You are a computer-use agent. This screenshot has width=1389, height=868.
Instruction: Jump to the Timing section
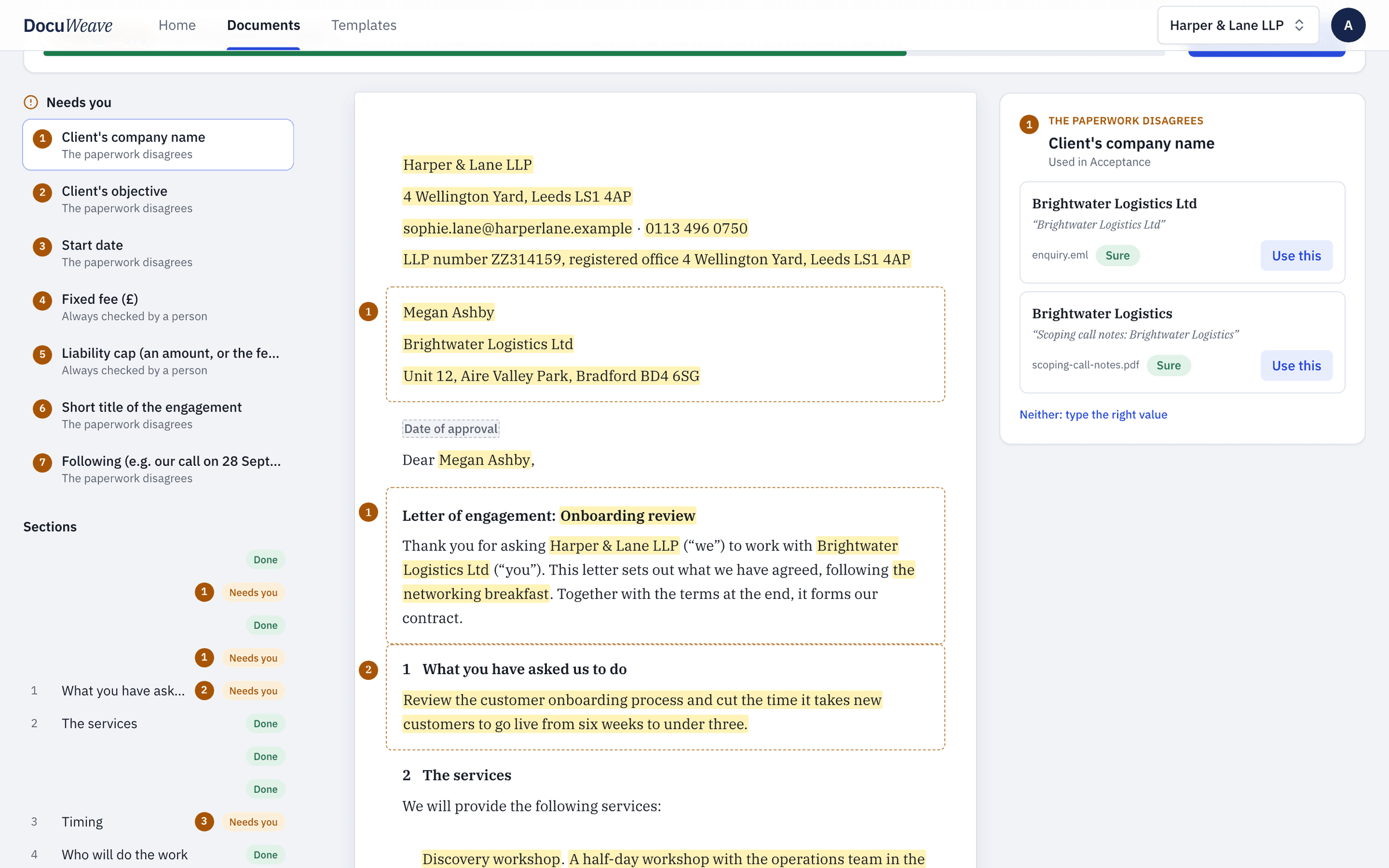coord(82,822)
